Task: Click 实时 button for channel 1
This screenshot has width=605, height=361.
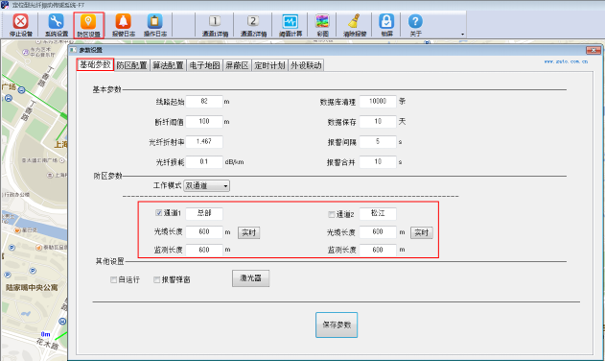Action: coord(249,233)
